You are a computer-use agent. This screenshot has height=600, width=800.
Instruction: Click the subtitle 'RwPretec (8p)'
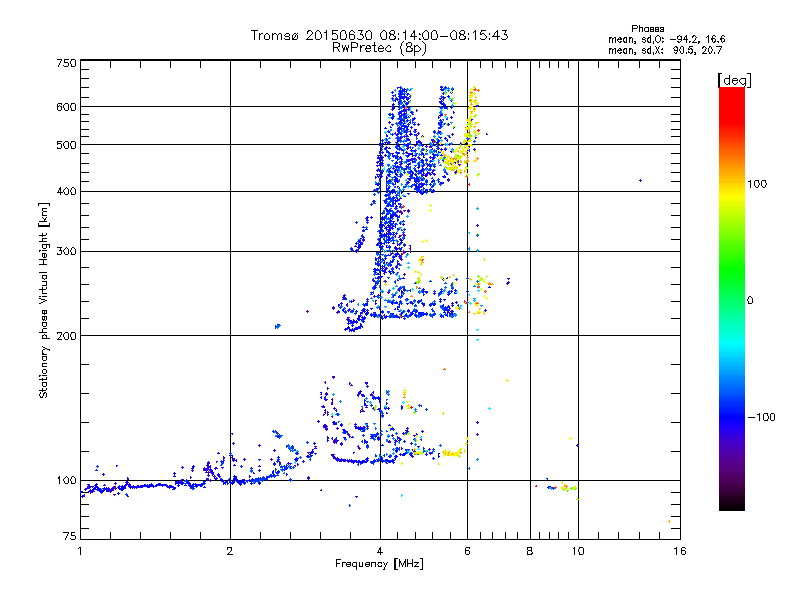point(379,48)
